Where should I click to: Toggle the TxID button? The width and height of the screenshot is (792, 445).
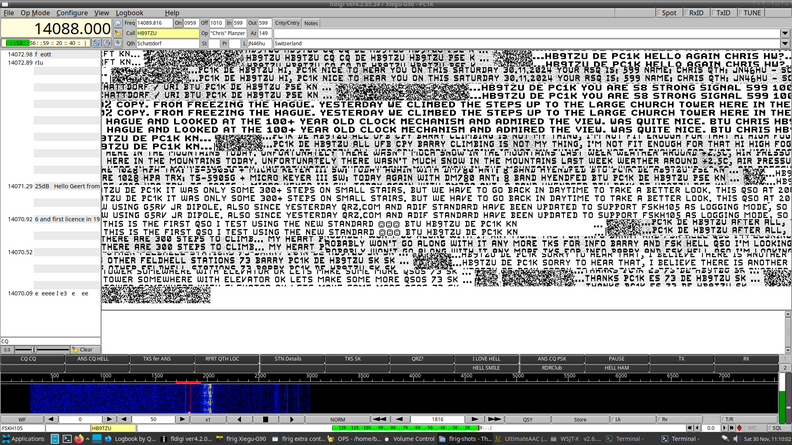coord(723,13)
